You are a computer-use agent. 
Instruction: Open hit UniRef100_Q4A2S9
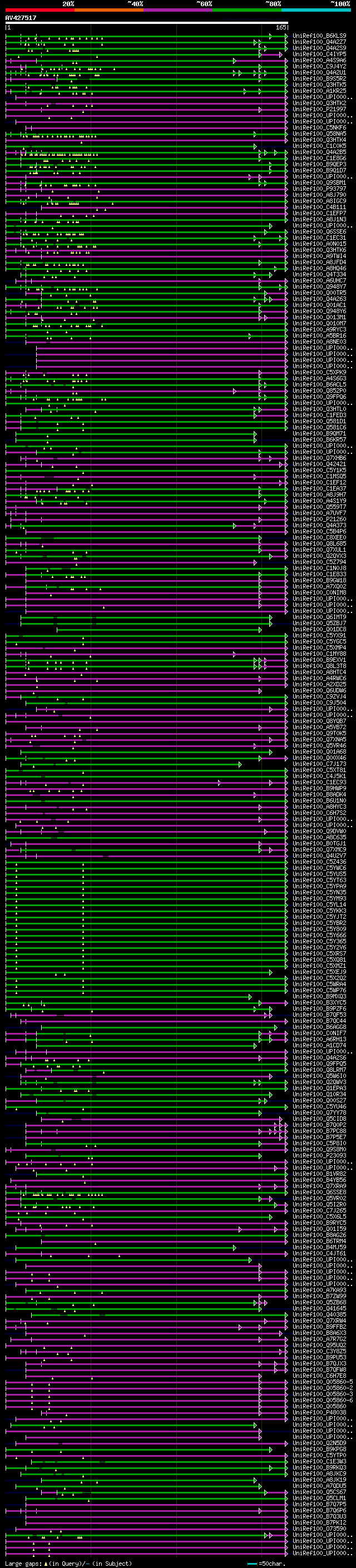pyautogui.click(x=319, y=48)
